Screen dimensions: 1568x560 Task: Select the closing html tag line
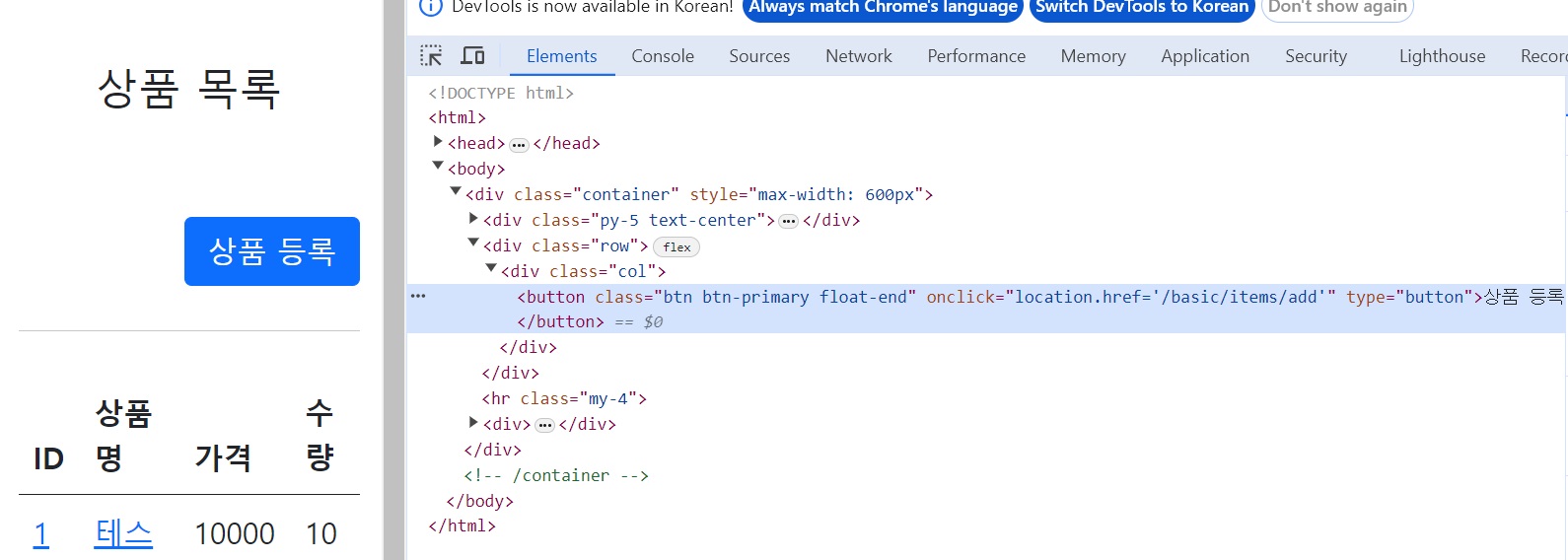point(462,526)
